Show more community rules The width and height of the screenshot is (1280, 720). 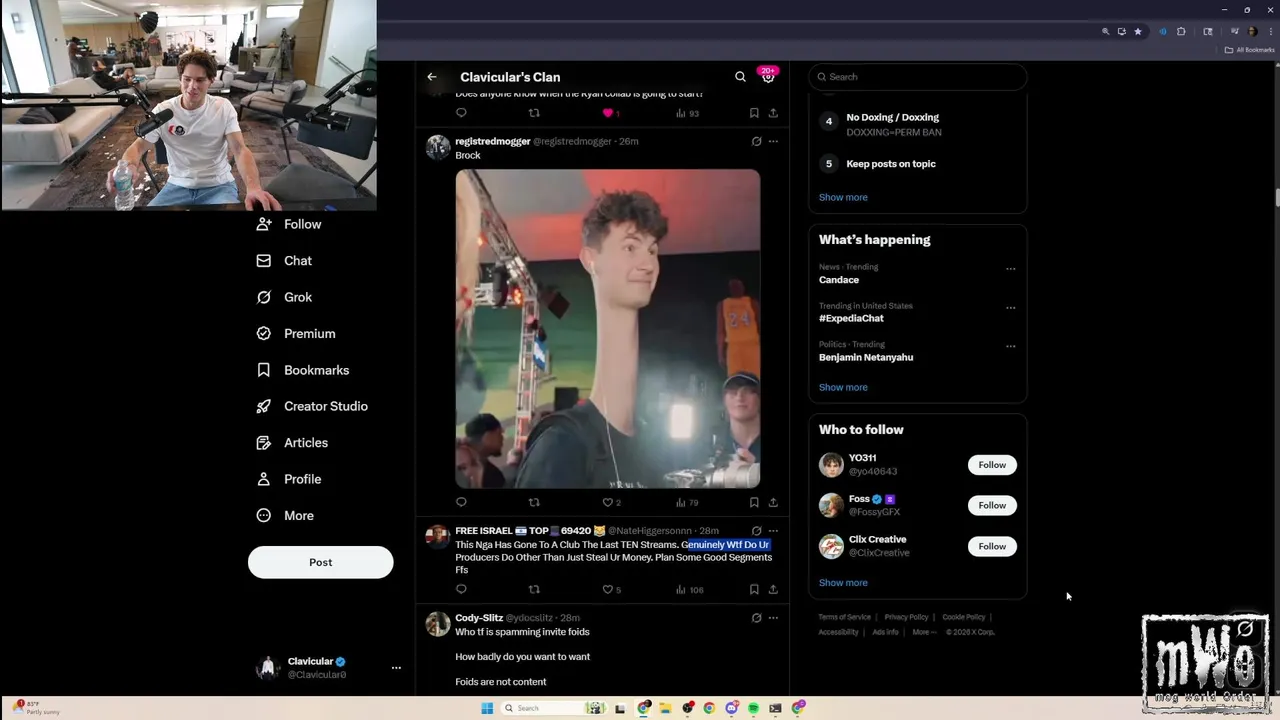(843, 197)
